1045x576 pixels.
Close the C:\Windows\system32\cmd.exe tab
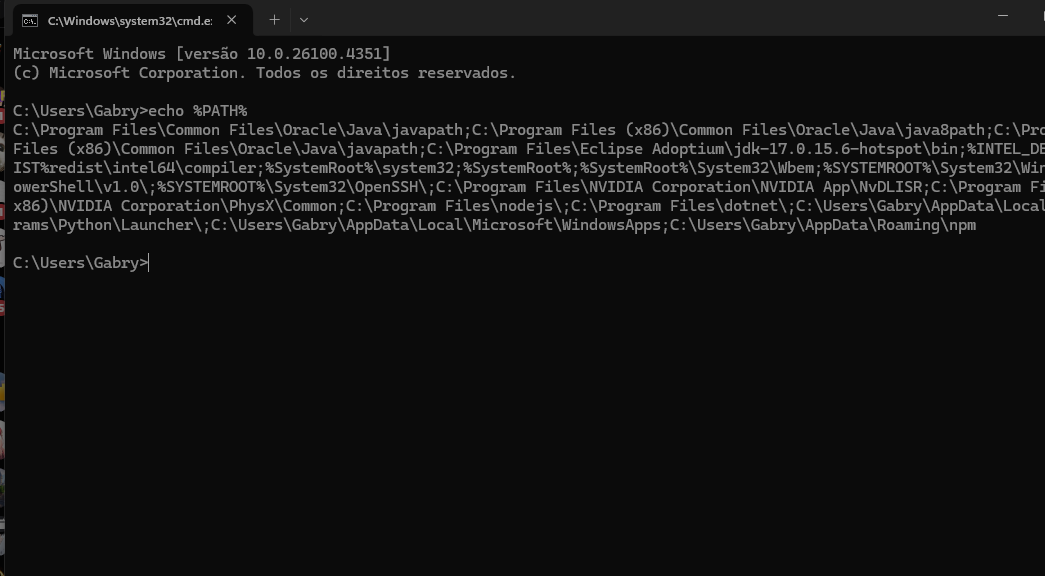(231, 20)
